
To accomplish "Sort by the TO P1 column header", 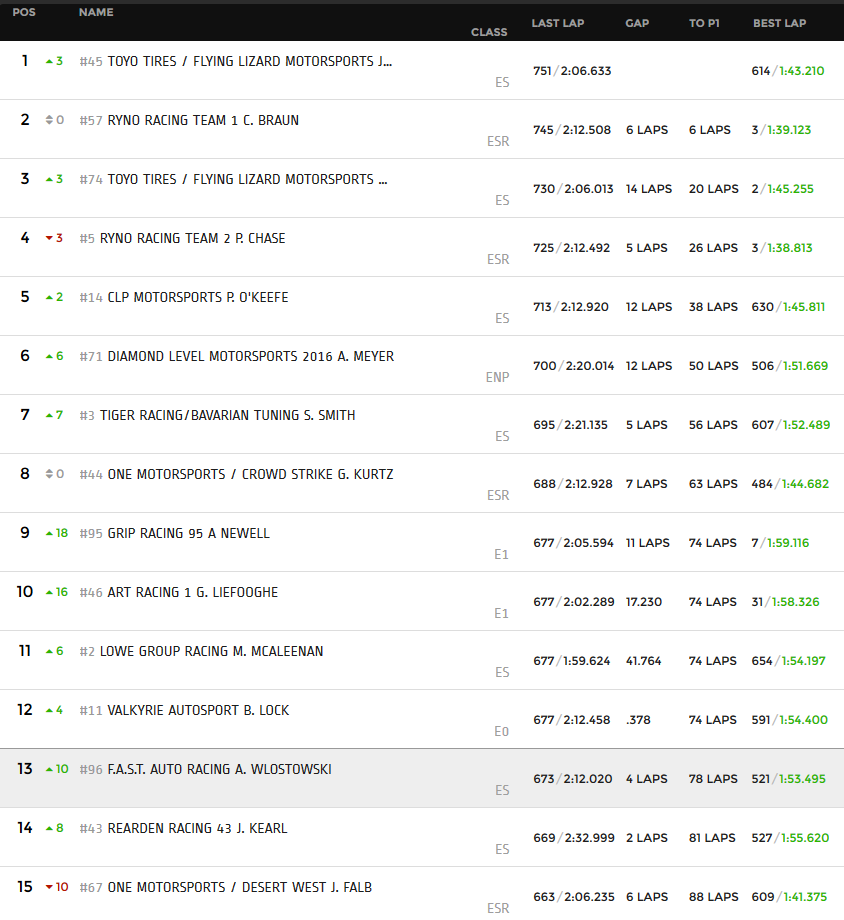I will pyautogui.click(x=704, y=23).
